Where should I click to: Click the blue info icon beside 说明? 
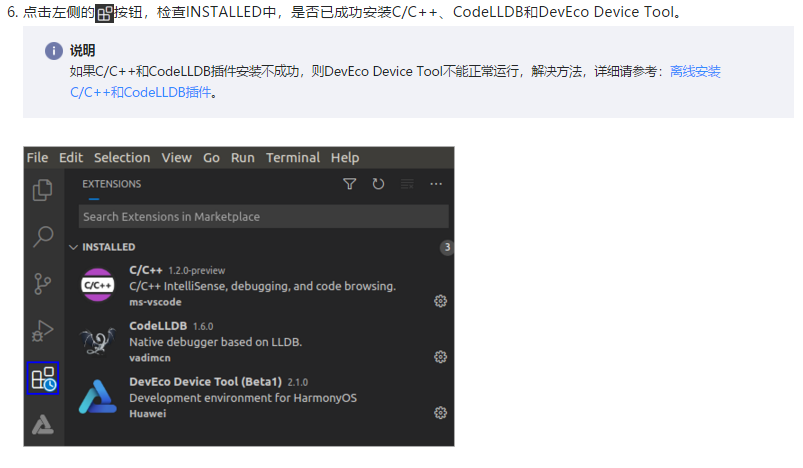(x=54, y=51)
